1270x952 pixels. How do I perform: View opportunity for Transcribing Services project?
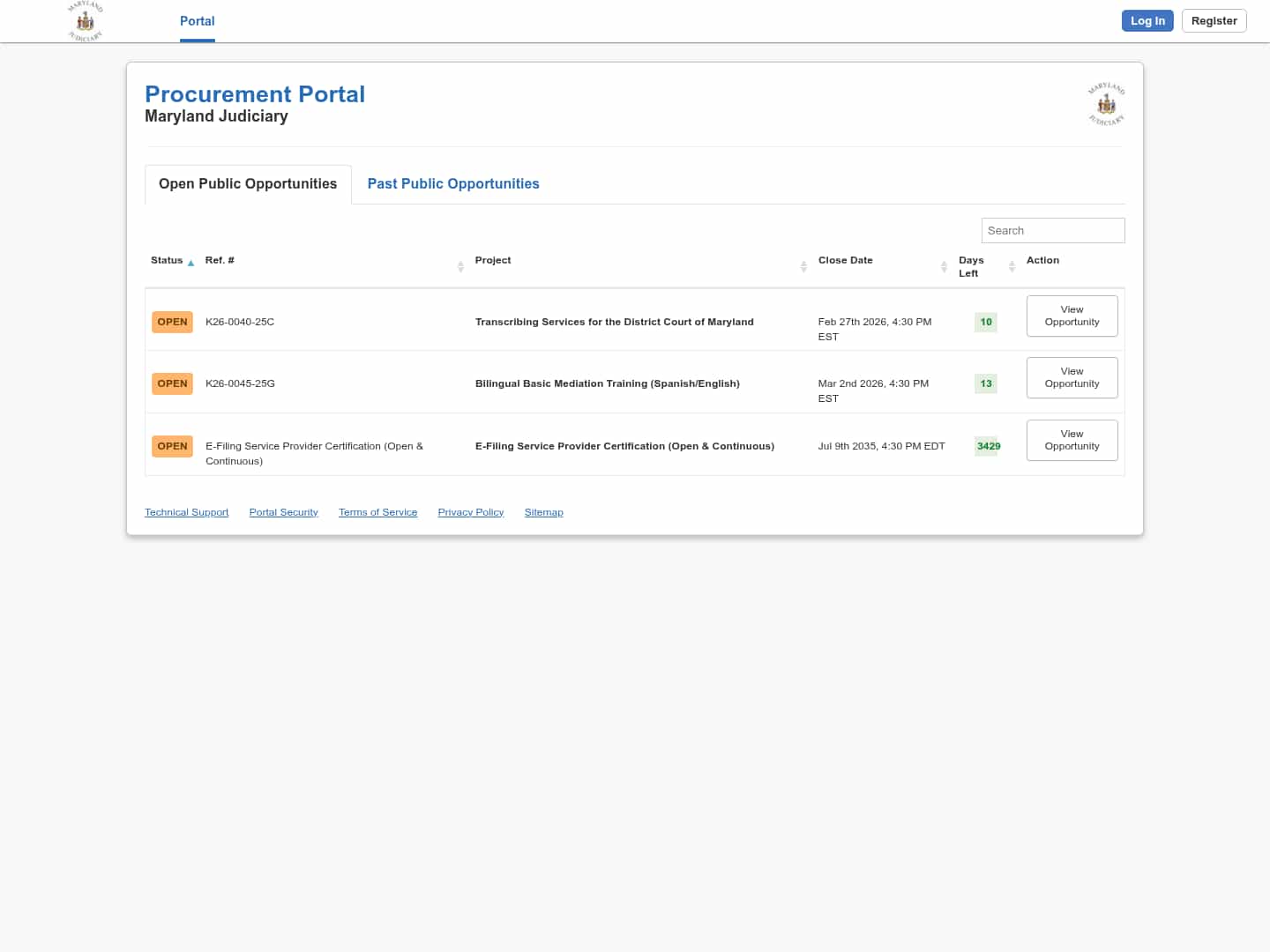(1072, 316)
